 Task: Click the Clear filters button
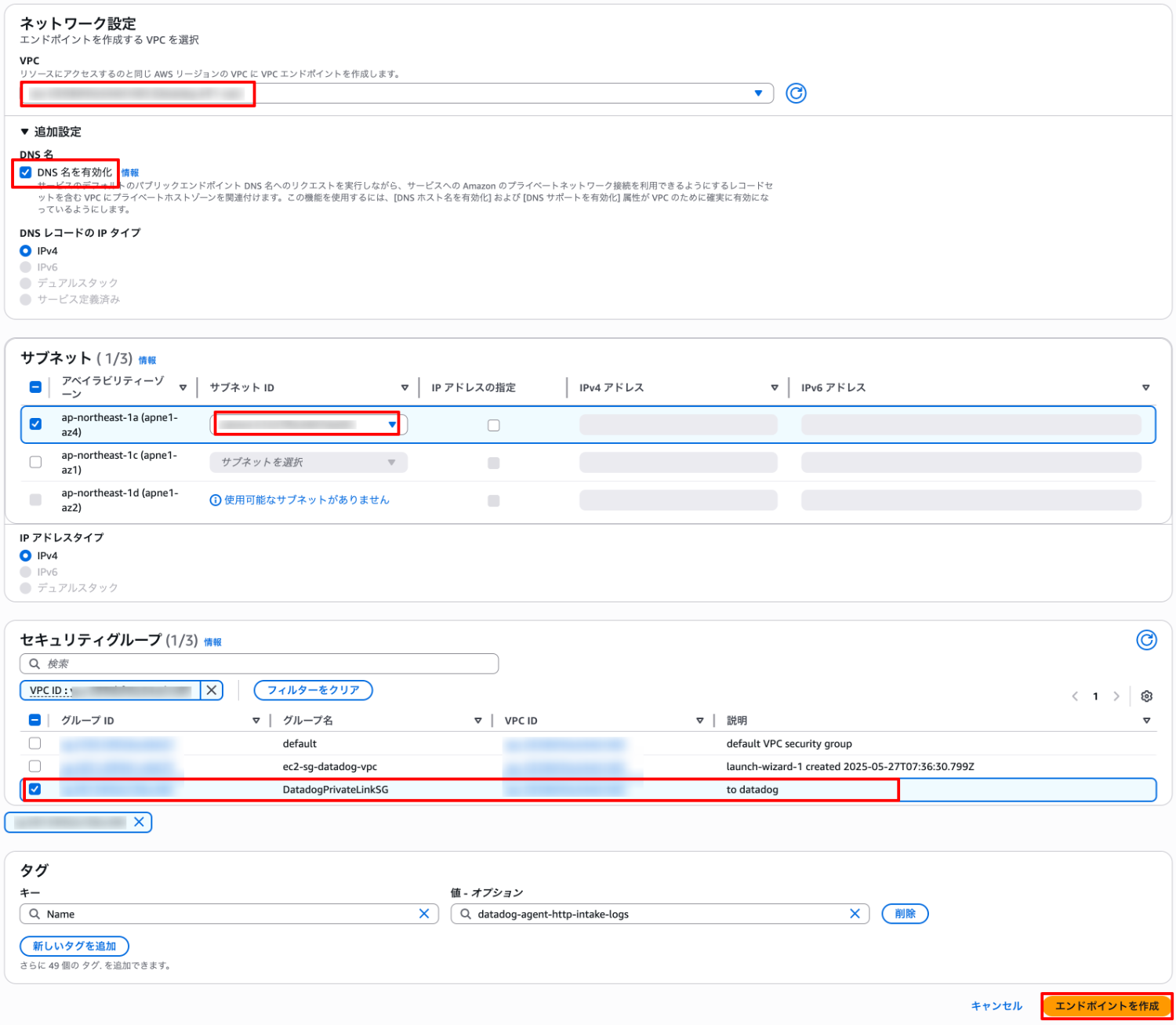[313, 690]
